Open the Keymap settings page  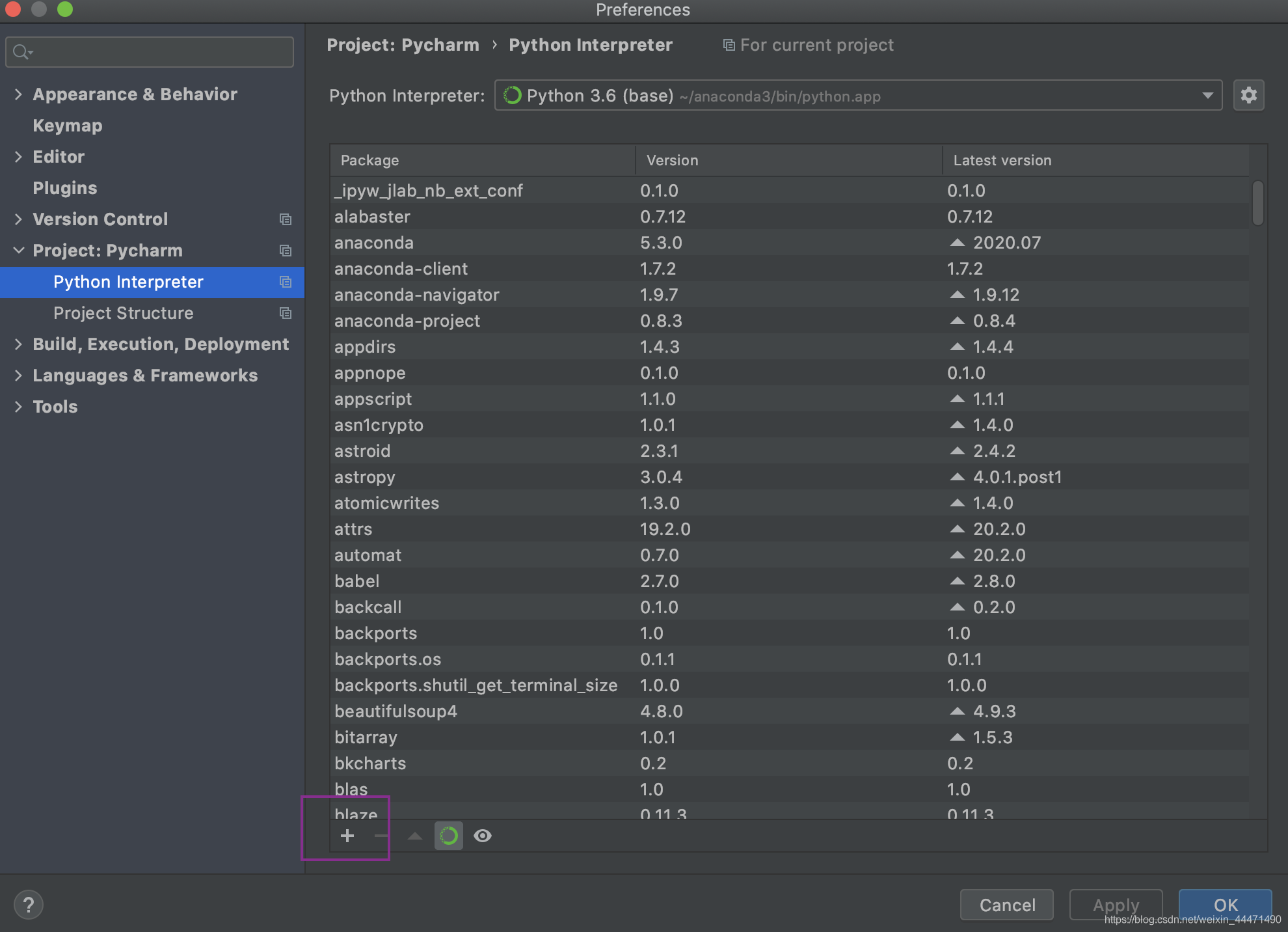[x=68, y=126]
